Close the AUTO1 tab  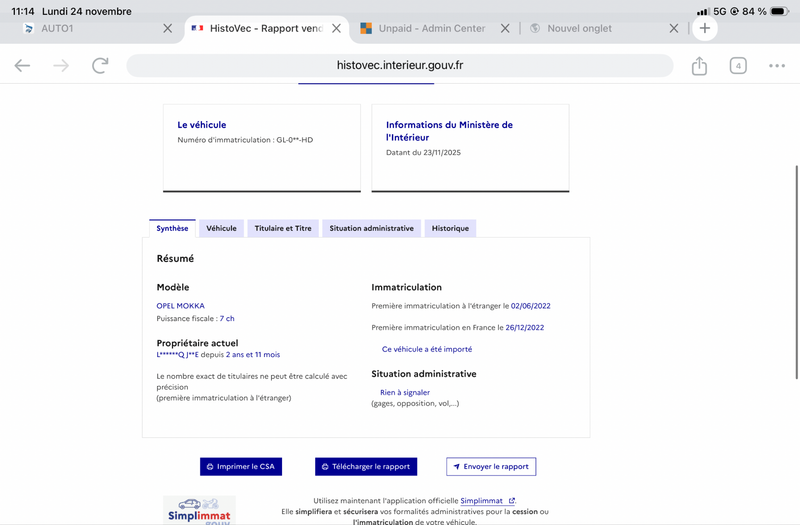pos(168,29)
